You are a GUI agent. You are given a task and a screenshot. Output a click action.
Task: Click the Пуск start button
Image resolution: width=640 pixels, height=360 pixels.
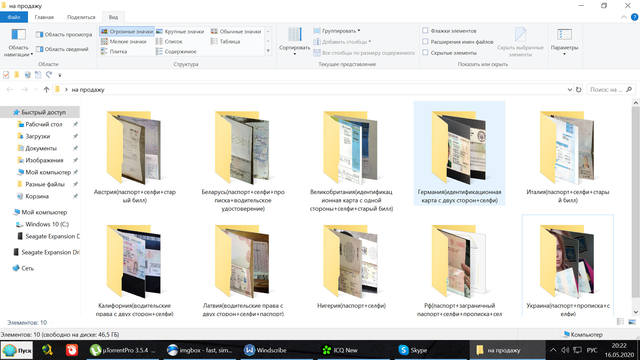[17, 351]
